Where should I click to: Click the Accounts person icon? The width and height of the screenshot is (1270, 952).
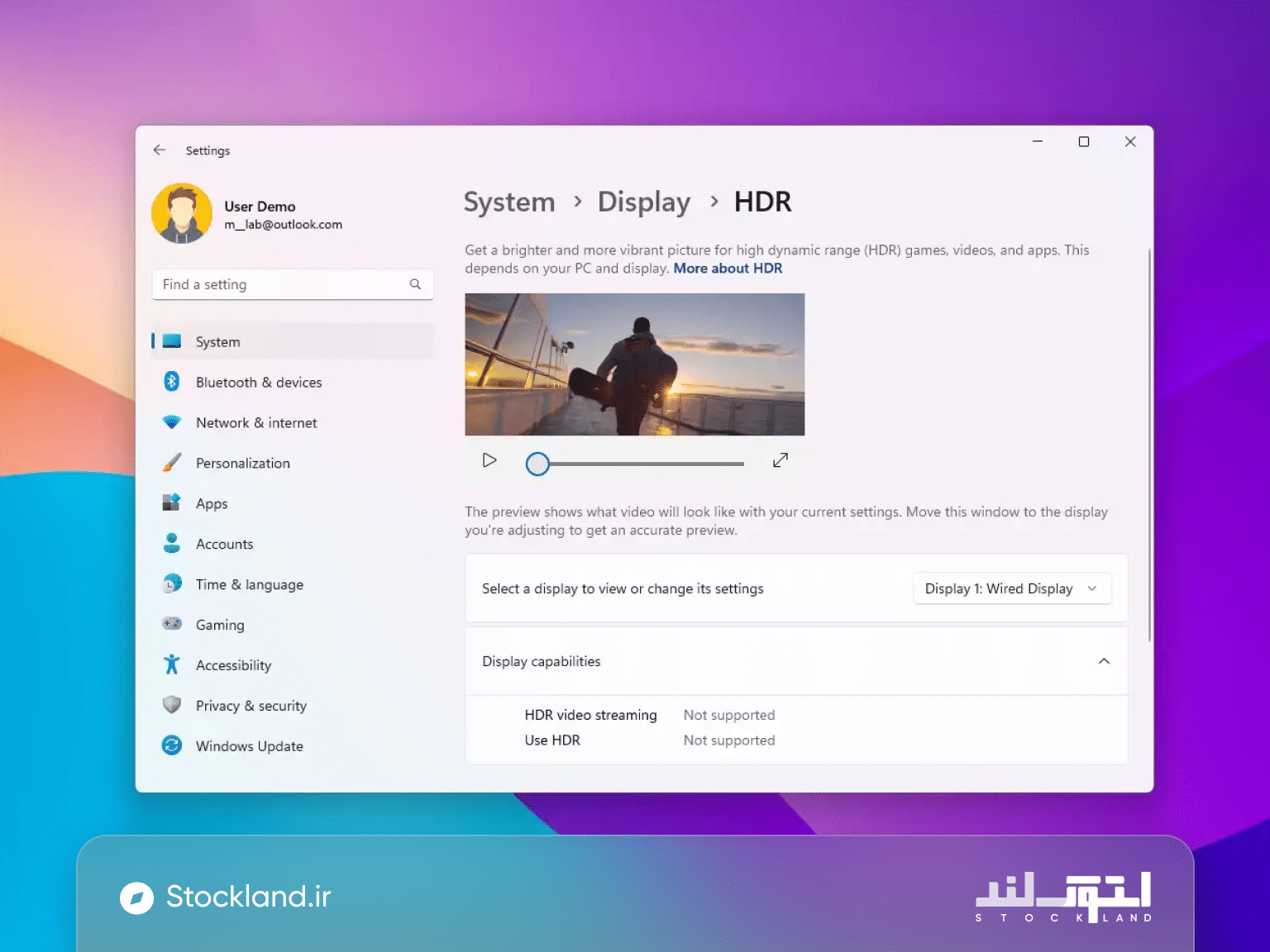tap(172, 544)
